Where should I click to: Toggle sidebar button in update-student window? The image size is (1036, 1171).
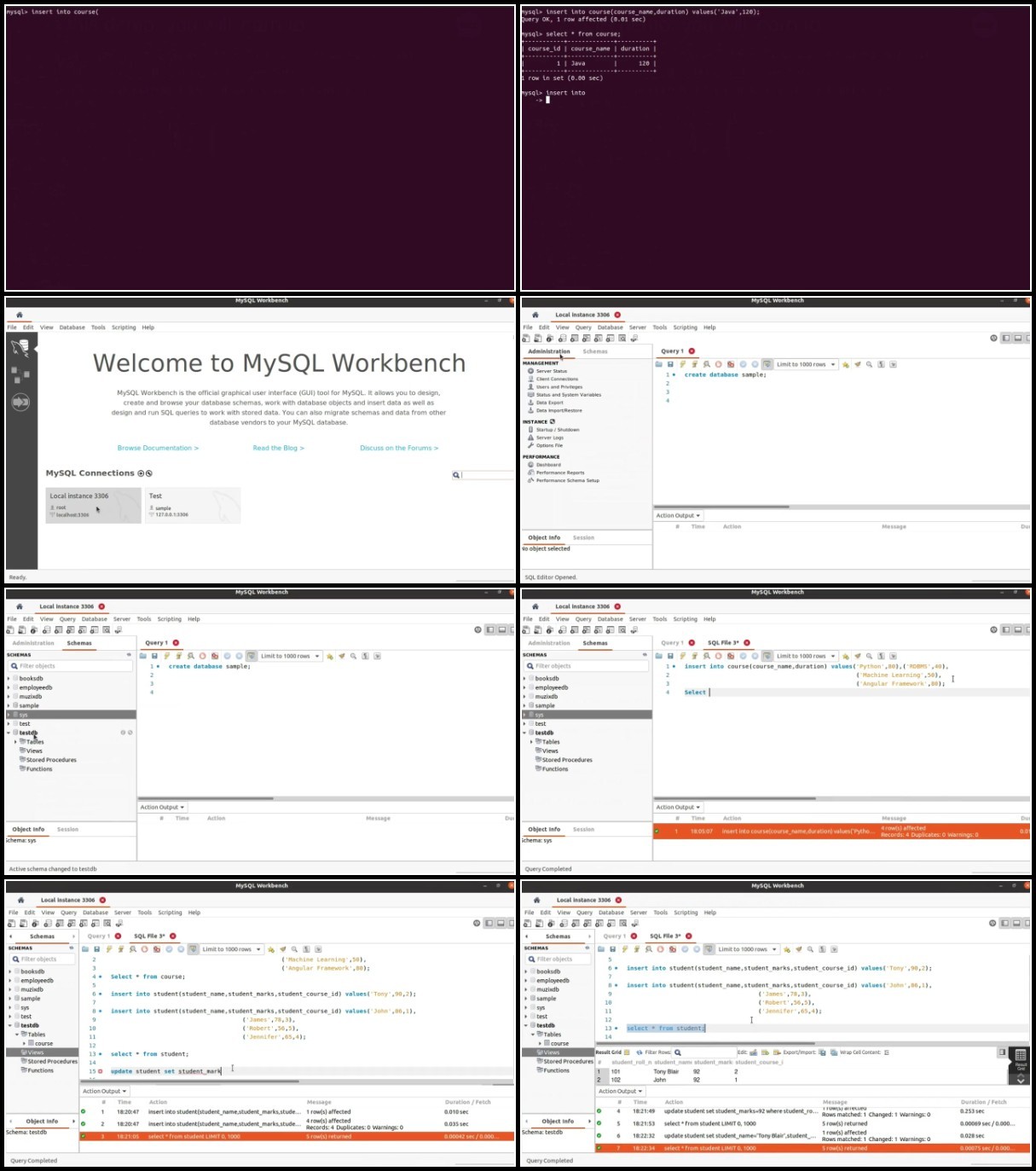(x=489, y=923)
